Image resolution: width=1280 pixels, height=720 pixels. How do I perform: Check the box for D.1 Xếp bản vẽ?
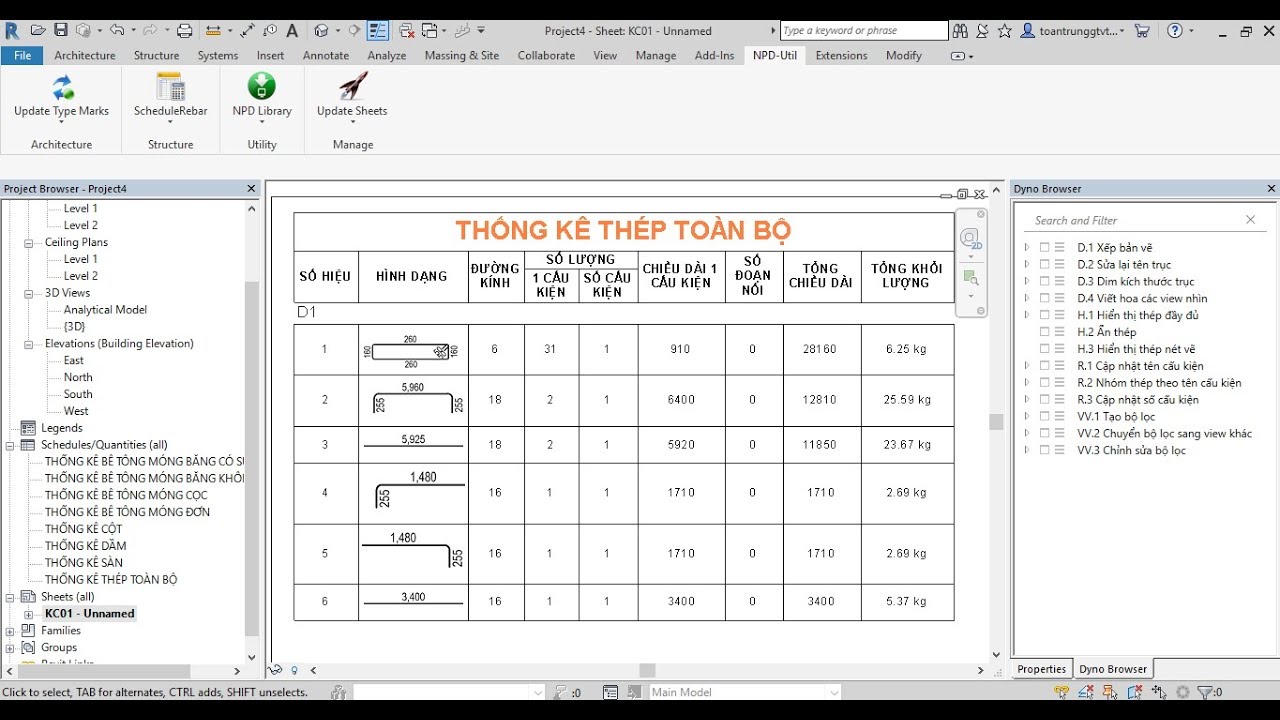tap(1044, 247)
